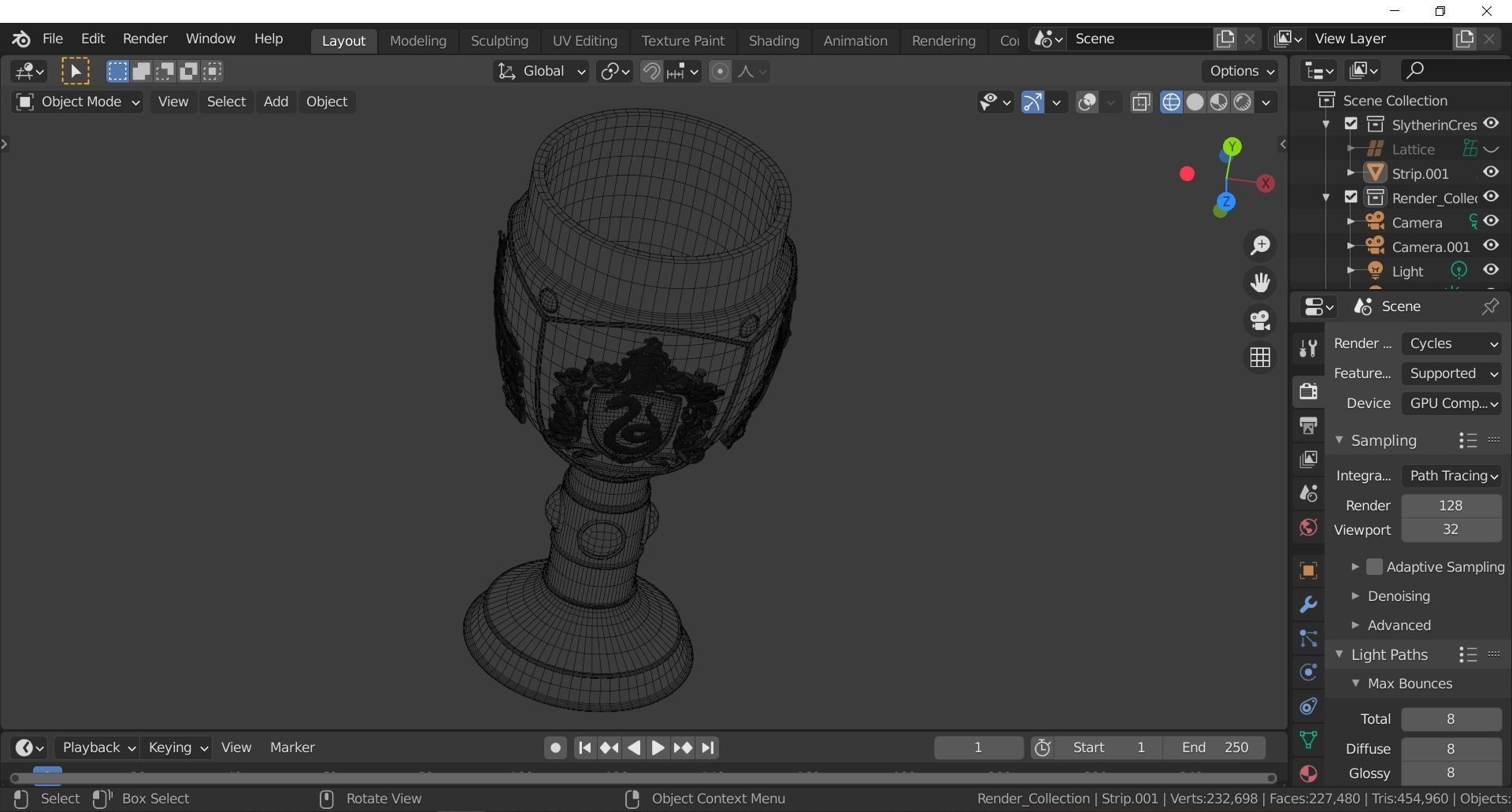This screenshot has width=1512, height=812.
Task: Open Keying popover in timeline
Action: (178, 747)
